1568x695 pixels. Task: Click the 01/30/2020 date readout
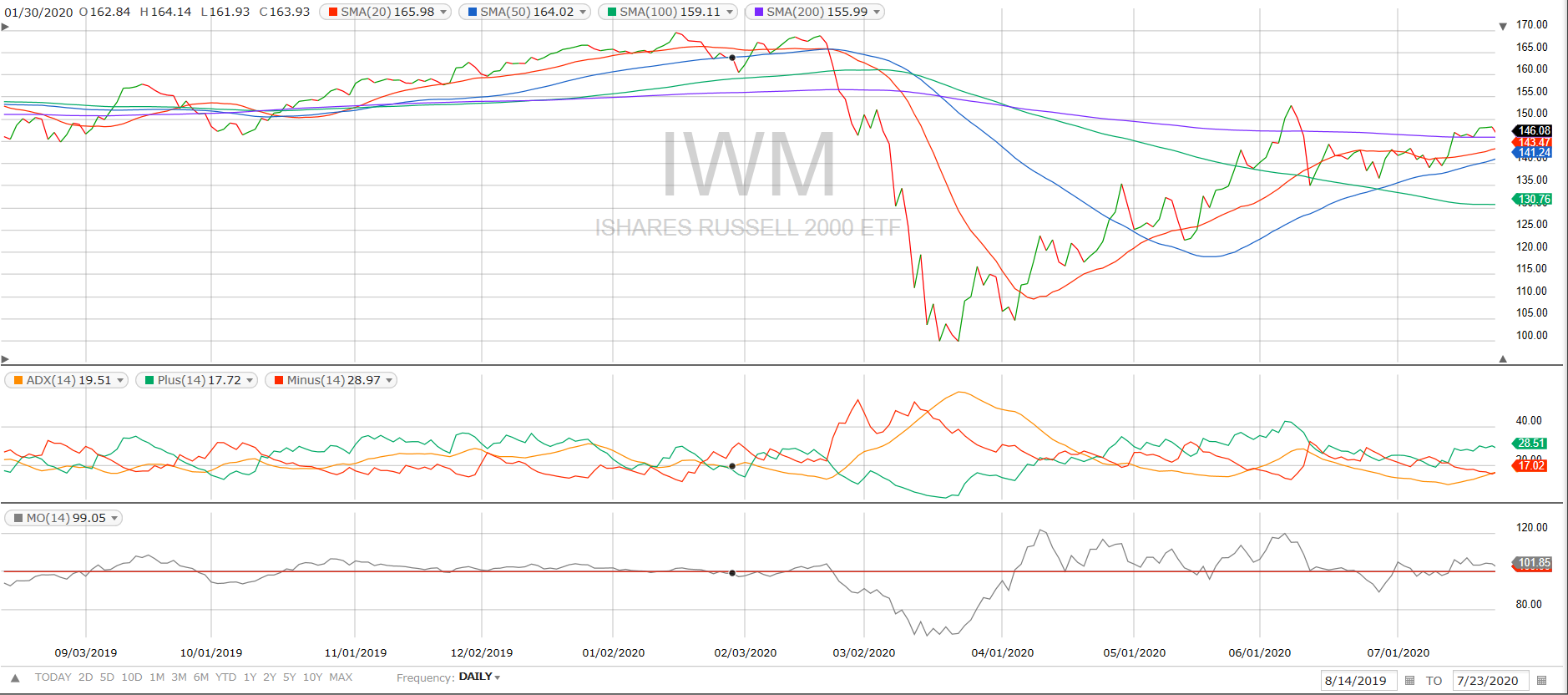click(x=39, y=13)
